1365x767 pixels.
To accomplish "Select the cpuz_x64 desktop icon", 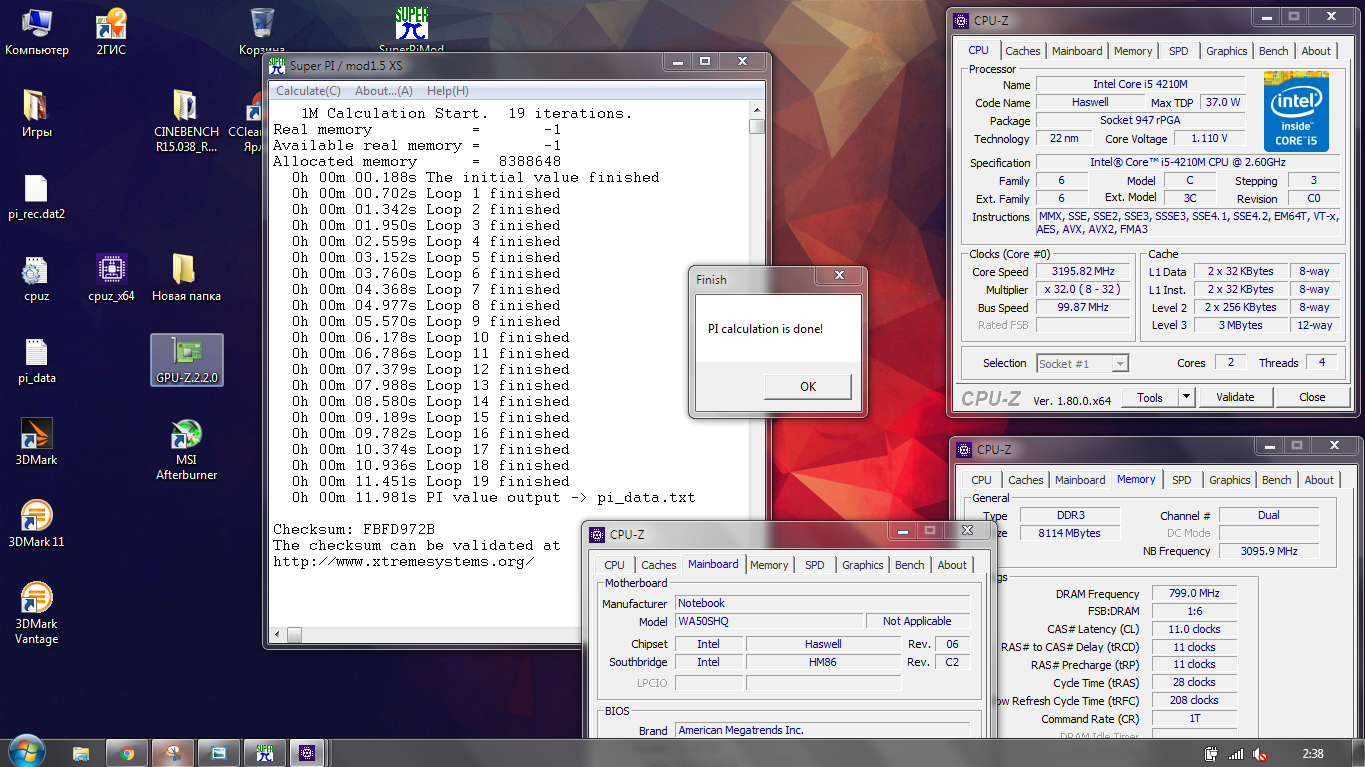I will click(111, 278).
